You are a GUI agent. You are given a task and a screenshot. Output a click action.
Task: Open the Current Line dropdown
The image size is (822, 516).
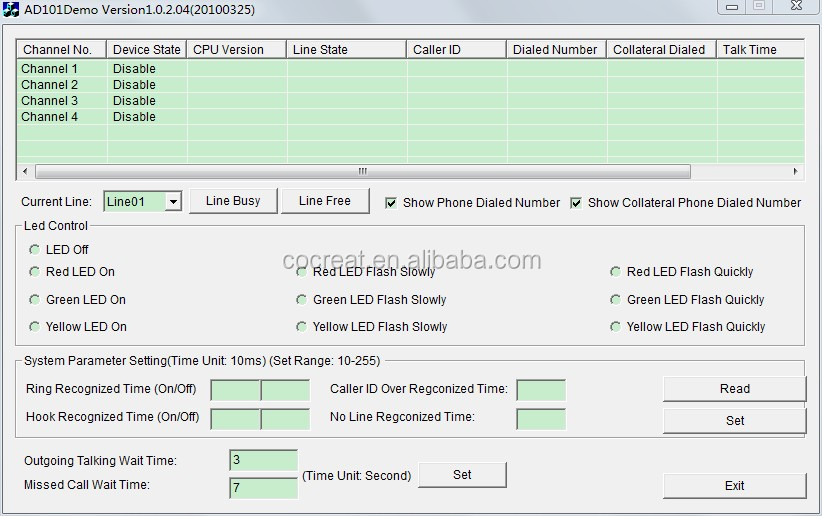[x=173, y=202]
